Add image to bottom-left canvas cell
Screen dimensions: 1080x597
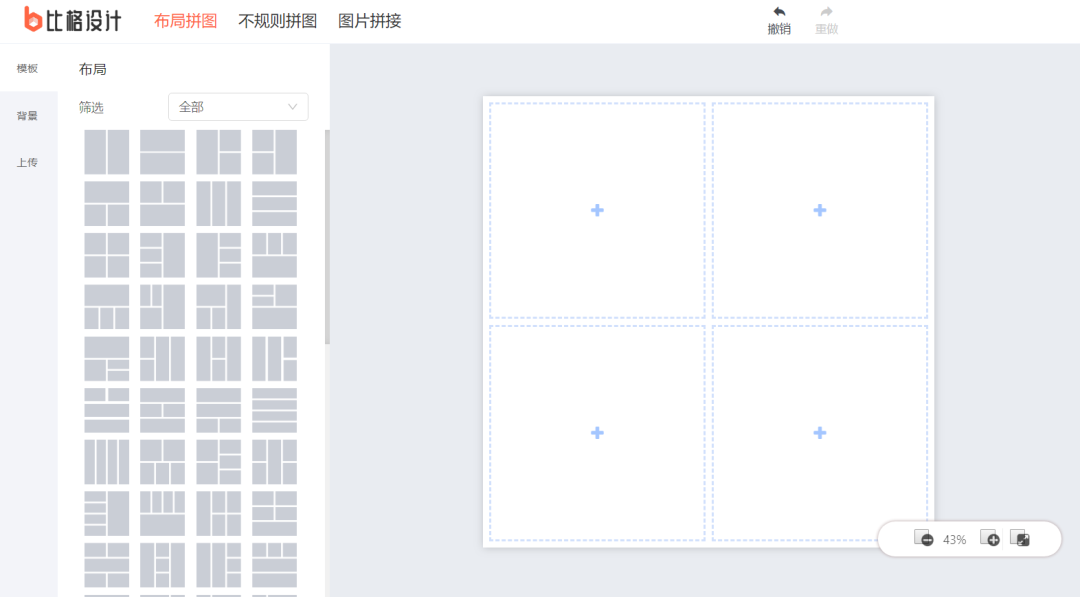[597, 432]
